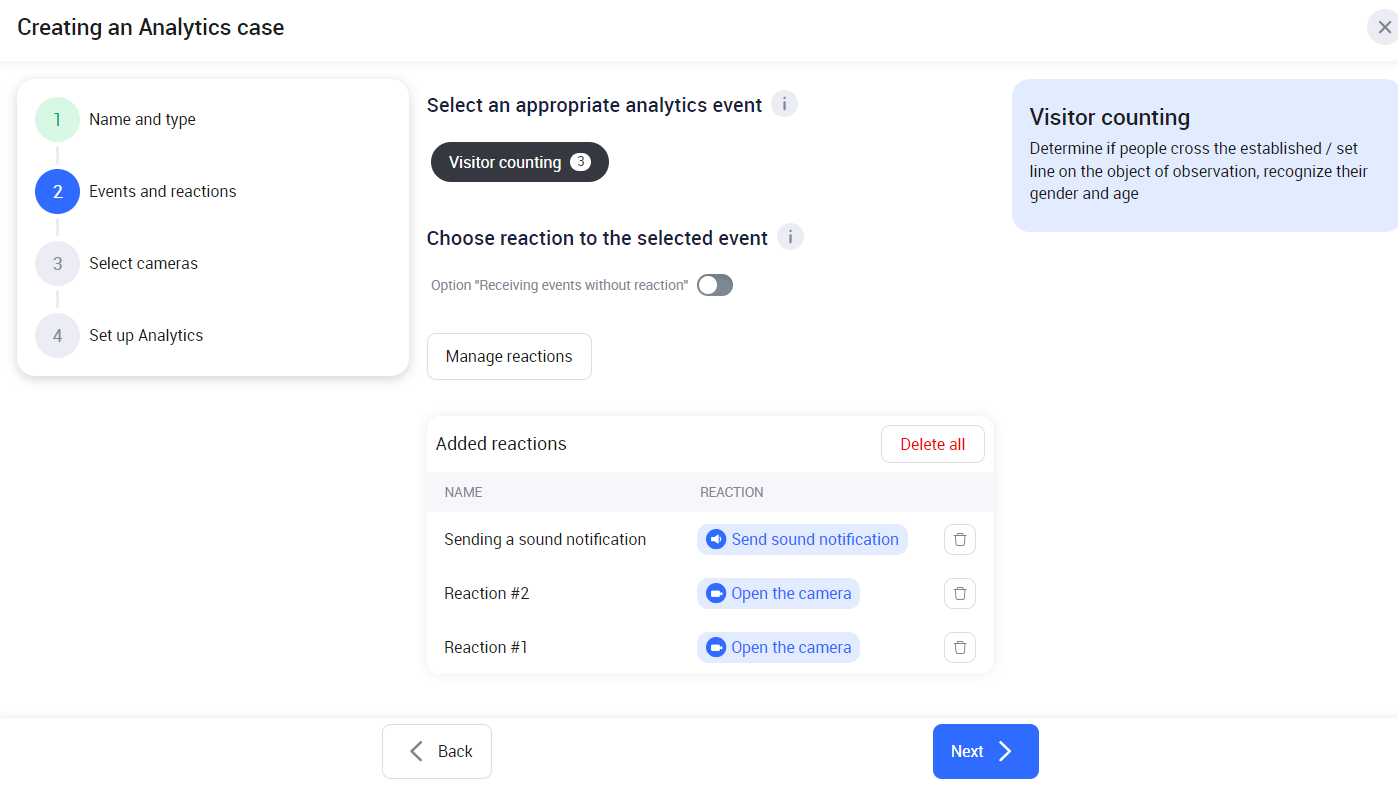Delete the sound notification reaction via trash icon
The width and height of the screenshot is (1398, 785).
coord(959,540)
